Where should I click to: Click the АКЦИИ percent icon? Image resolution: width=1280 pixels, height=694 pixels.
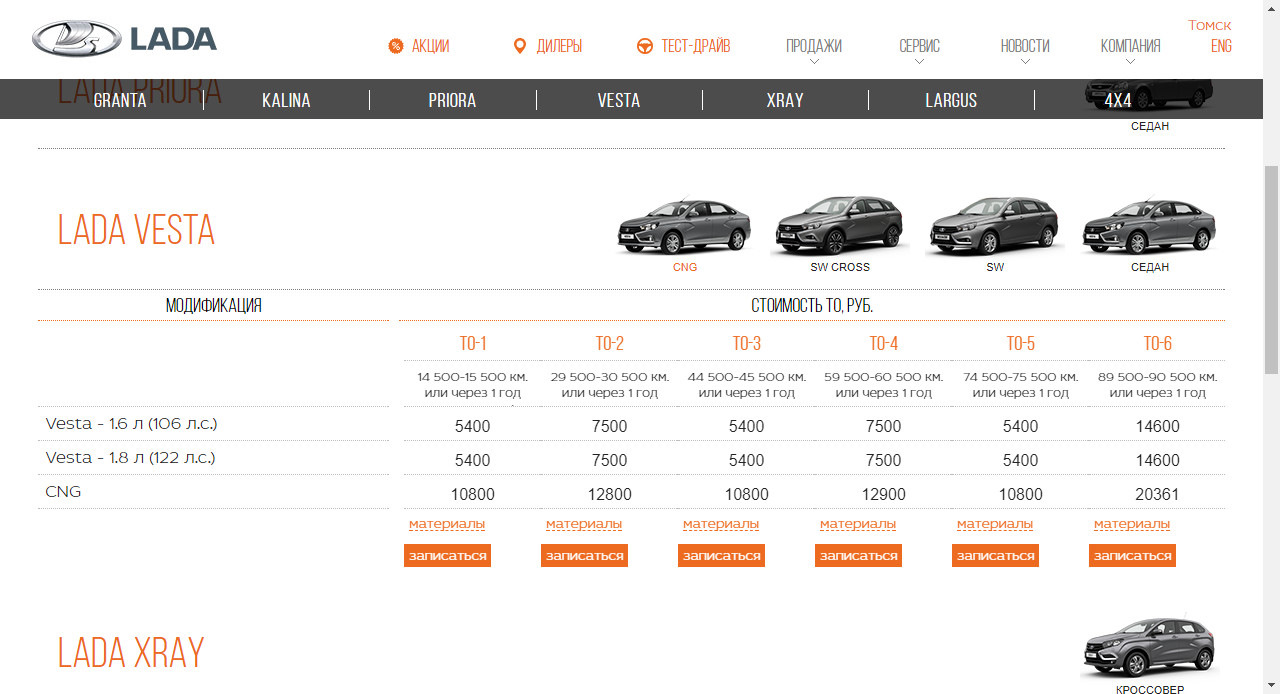pos(395,46)
